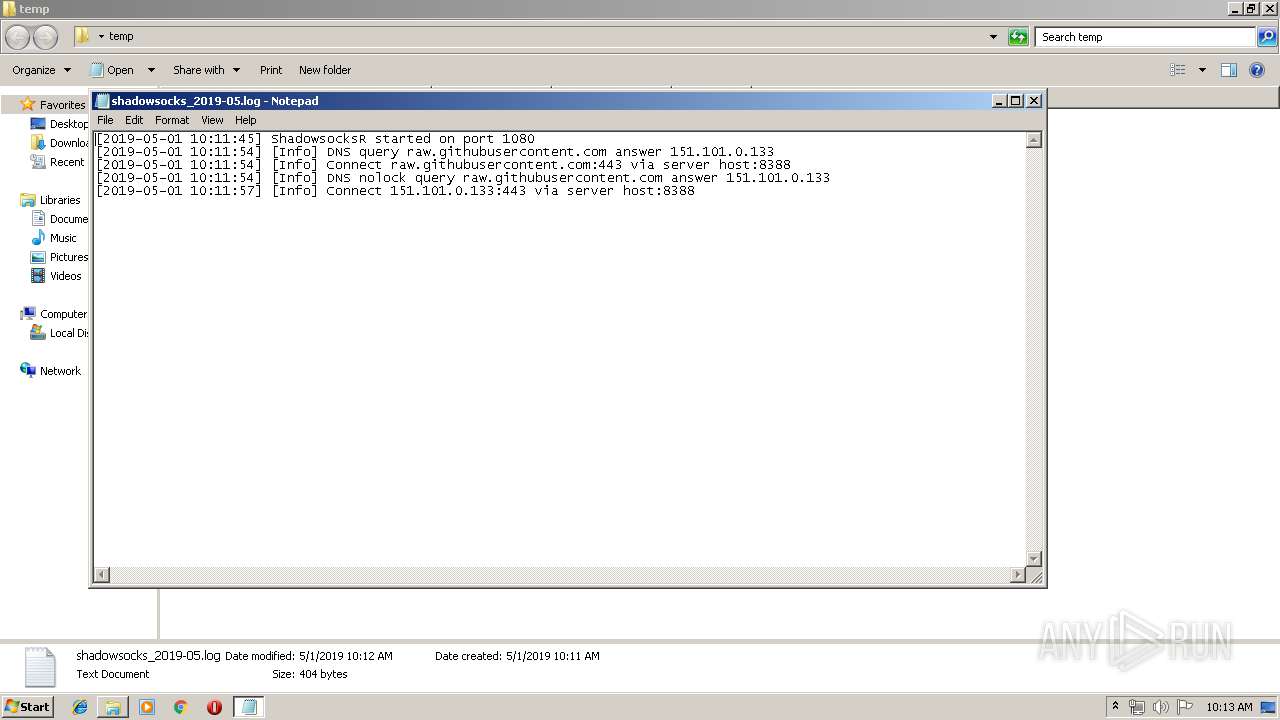
Task: Click volume speaker tray icon
Action: pos(1161,707)
